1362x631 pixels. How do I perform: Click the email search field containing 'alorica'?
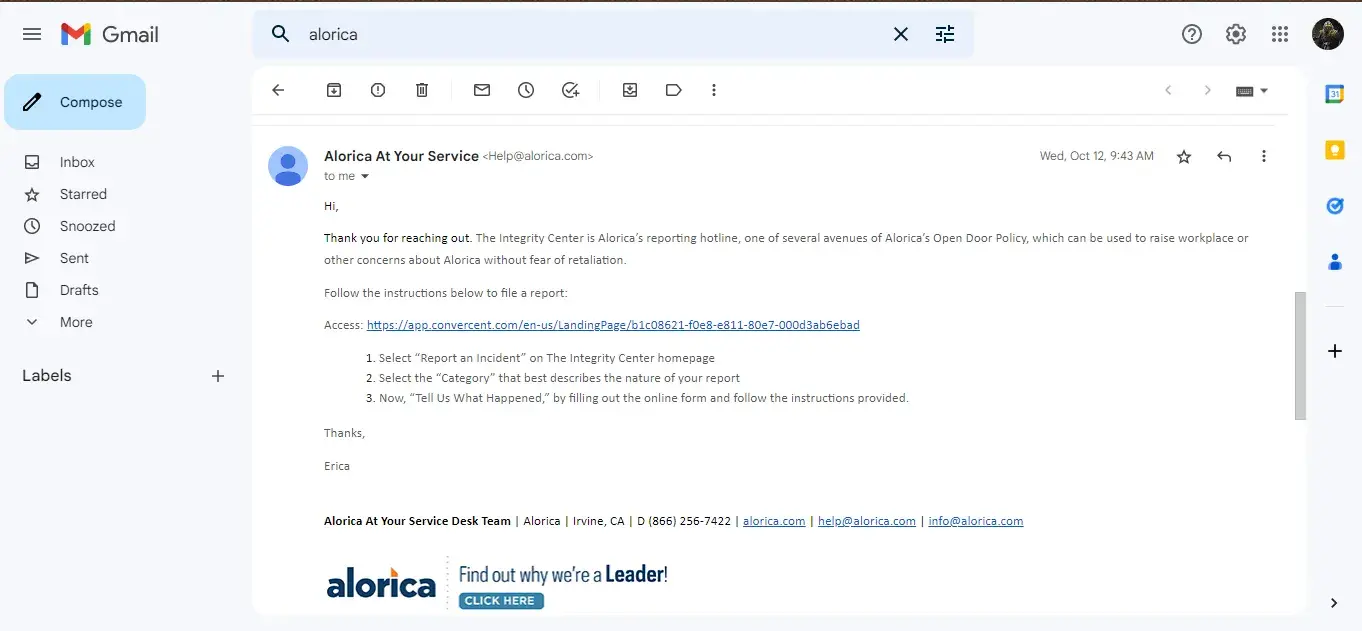point(590,34)
